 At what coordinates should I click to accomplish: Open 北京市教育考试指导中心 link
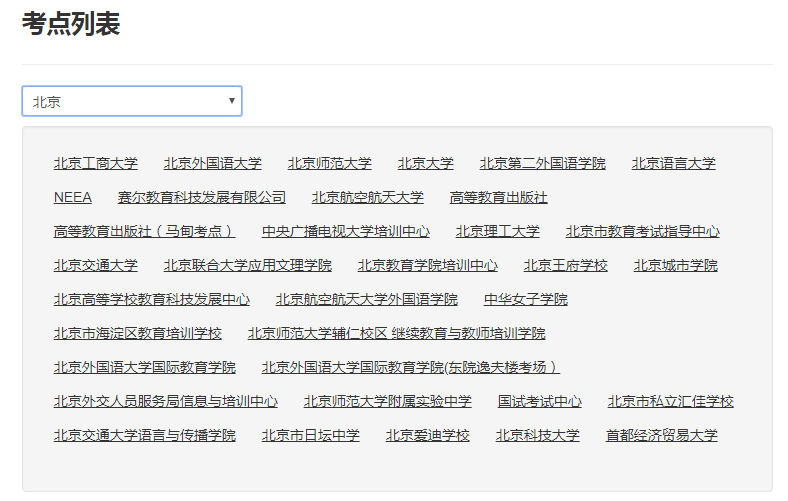(x=643, y=231)
